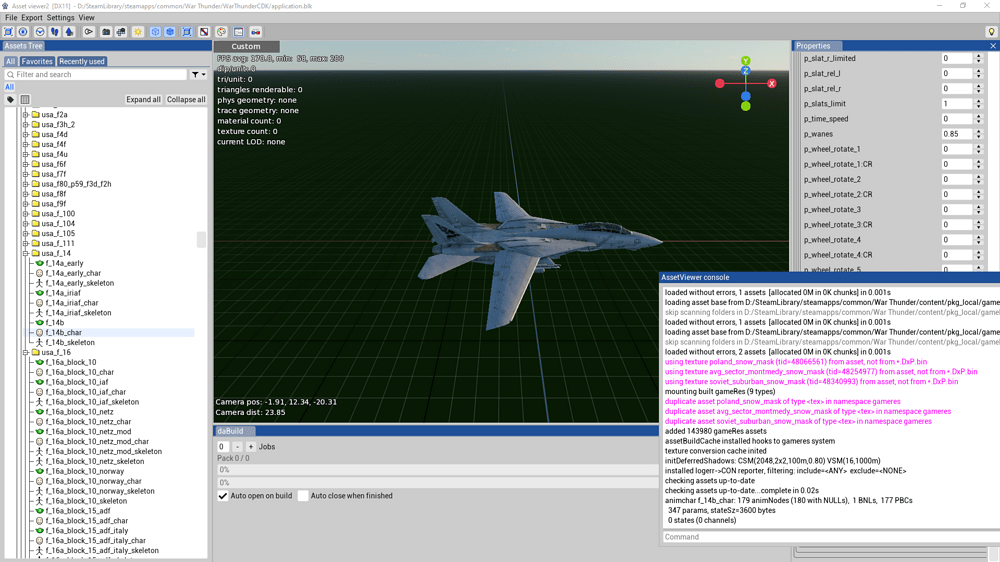This screenshot has height=562, width=1000.
Task: Click the blue All filter label
Action: pos(10,87)
